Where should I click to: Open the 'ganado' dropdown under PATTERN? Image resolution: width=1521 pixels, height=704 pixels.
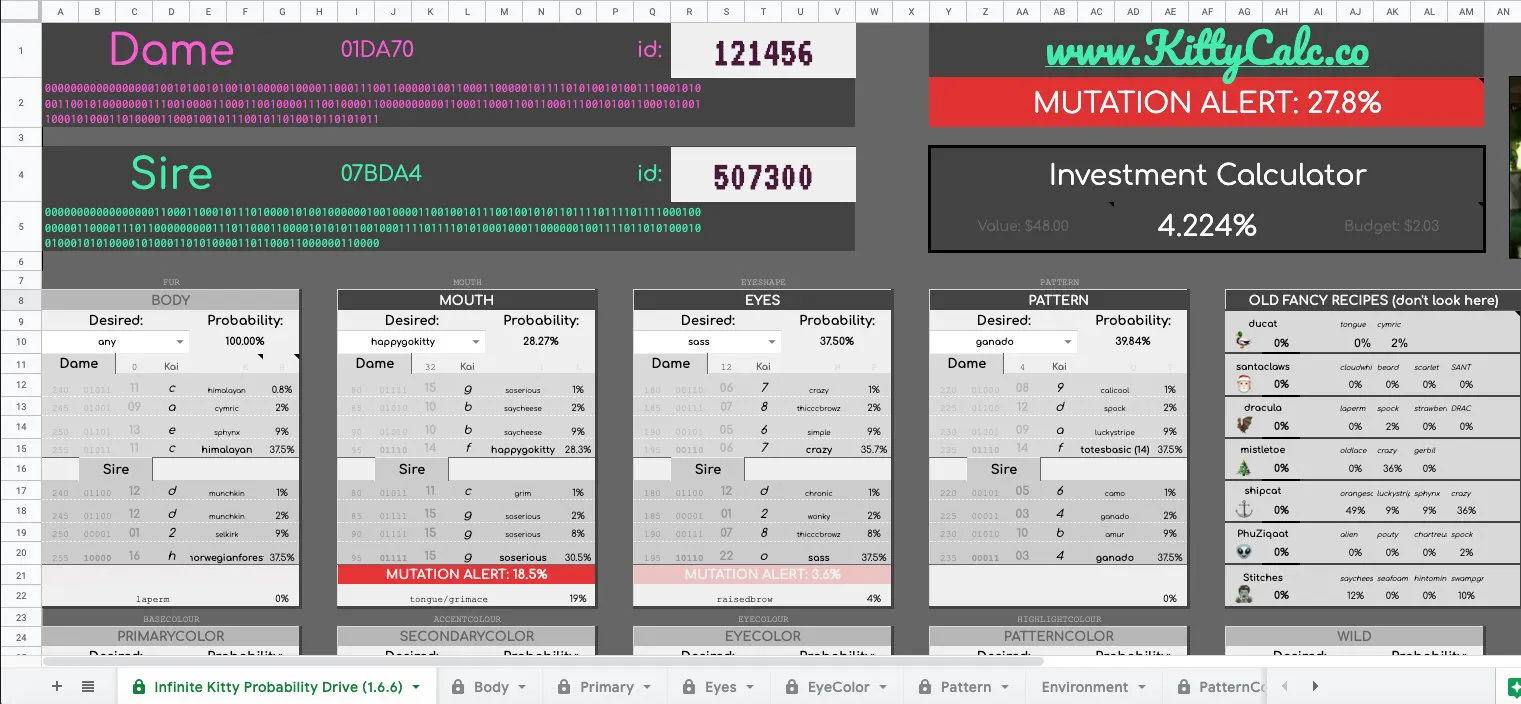1067,341
